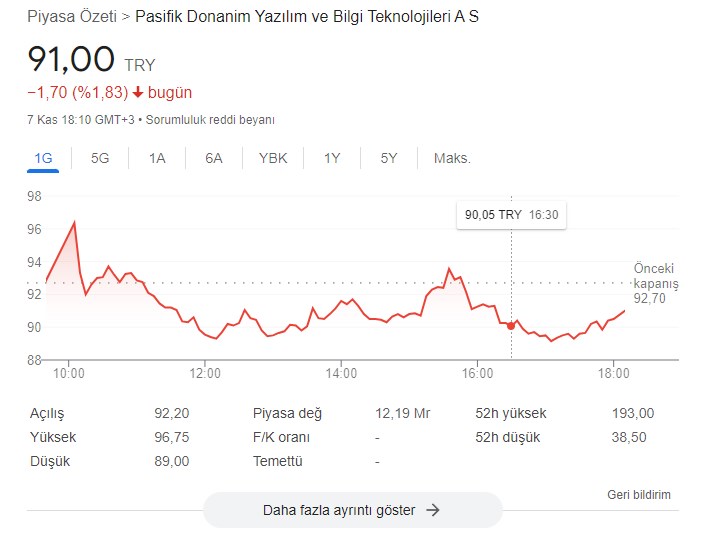
Task: Click the Önceki kapanış 92,70 label
Action: click(656, 283)
